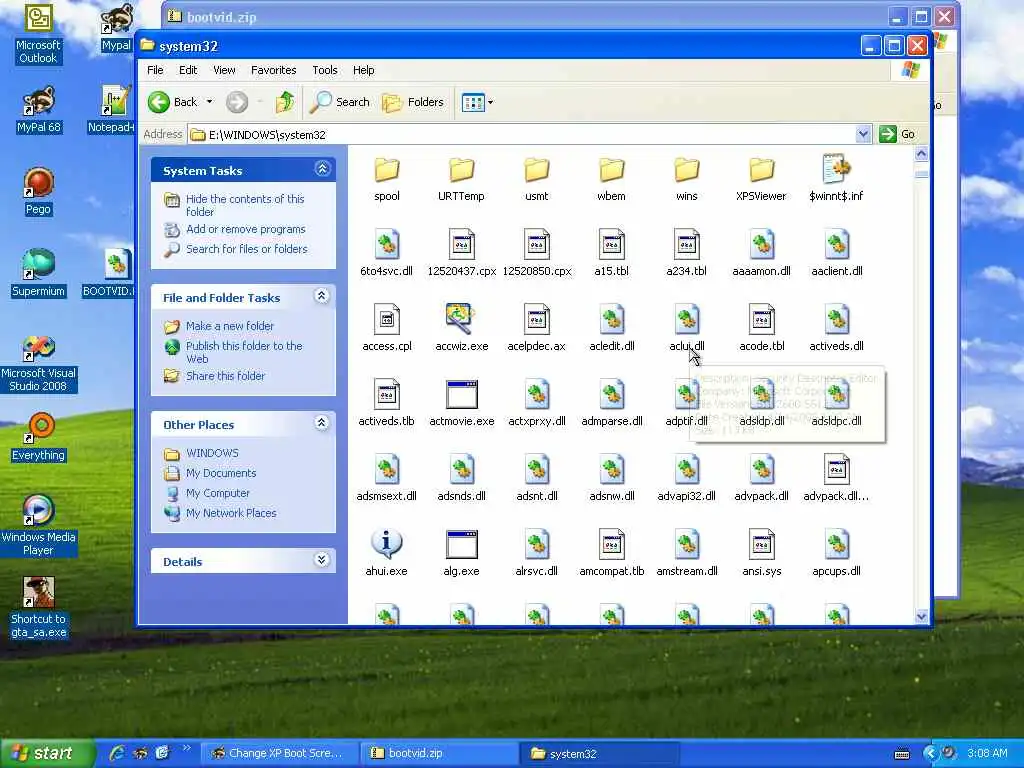Image resolution: width=1024 pixels, height=768 pixels.
Task: Collapse the Other Places panel
Action: pos(321,423)
